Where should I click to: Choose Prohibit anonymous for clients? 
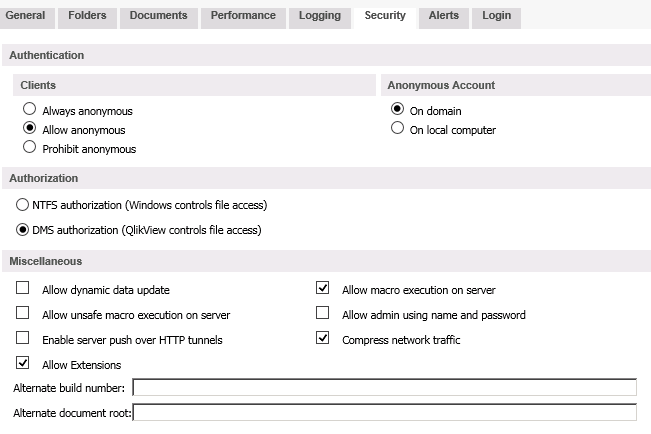tap(30, 148)
